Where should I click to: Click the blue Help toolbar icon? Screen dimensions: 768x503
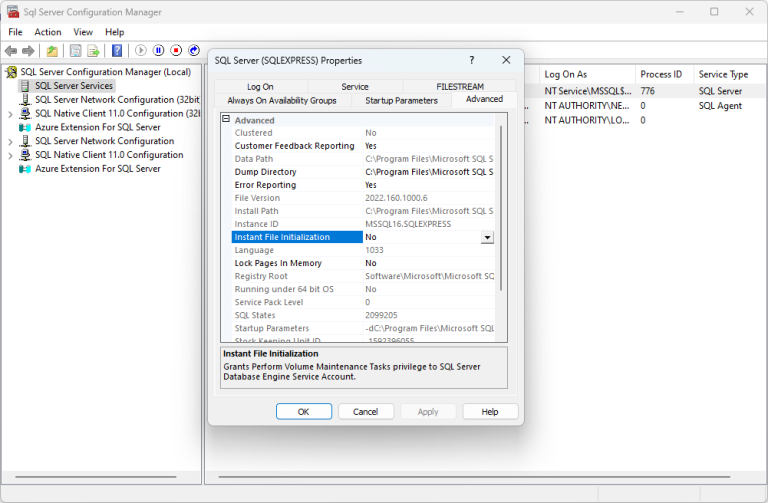(117, 50)
